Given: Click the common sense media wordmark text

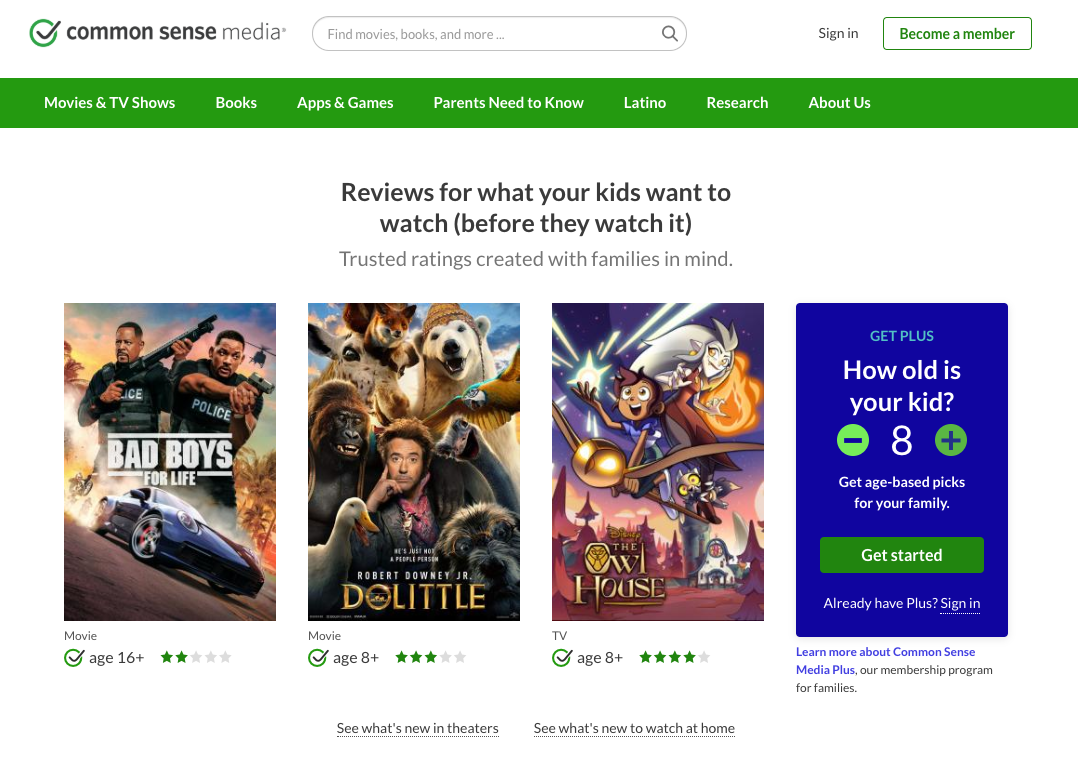Looking at the screenshot, I should coord(176,32).
